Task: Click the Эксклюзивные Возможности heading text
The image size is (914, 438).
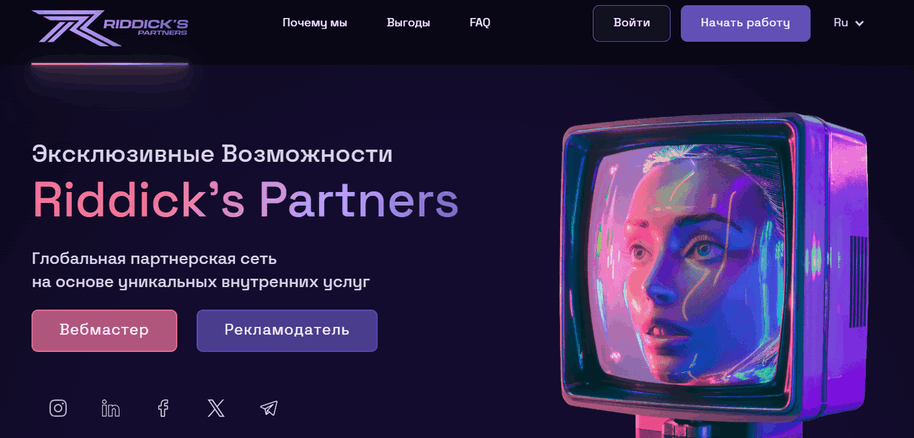Action: click(x=212, y=155)
